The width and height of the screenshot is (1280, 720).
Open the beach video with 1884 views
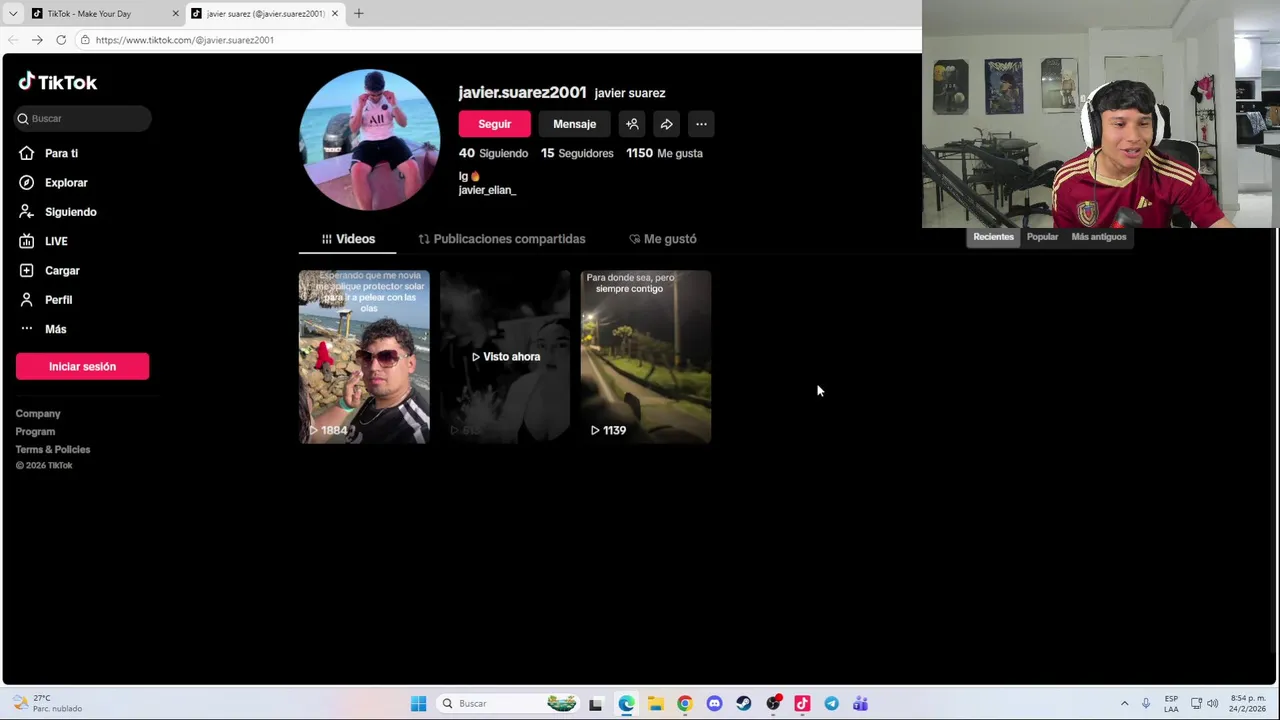364,357
